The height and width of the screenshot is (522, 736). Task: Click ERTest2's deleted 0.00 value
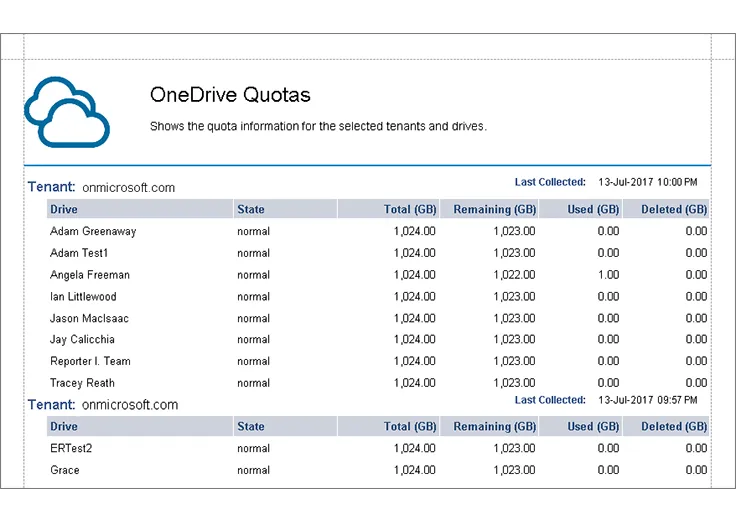(x=696, y=448)
